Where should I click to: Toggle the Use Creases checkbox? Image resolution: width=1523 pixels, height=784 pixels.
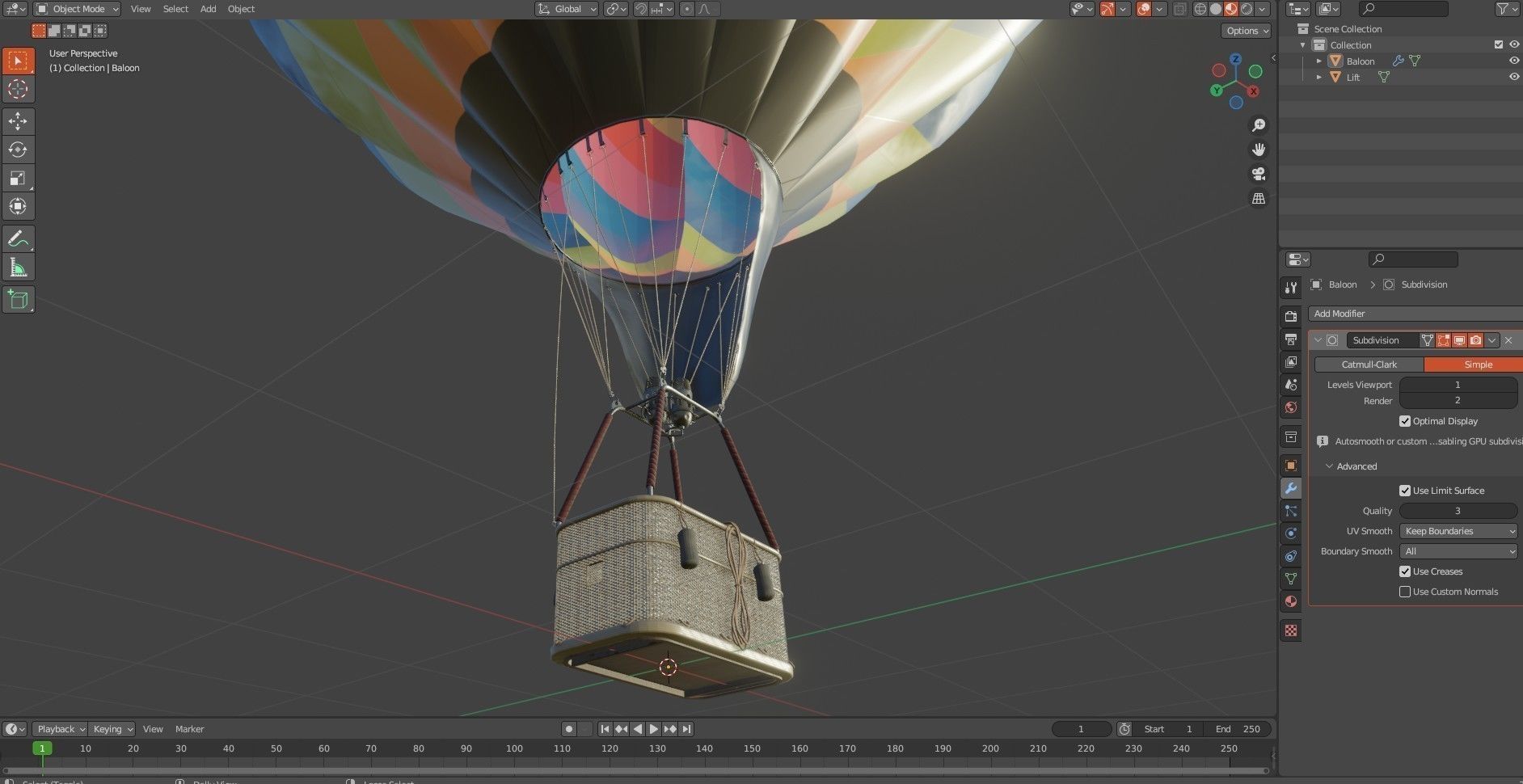[x=1405, y=571]
